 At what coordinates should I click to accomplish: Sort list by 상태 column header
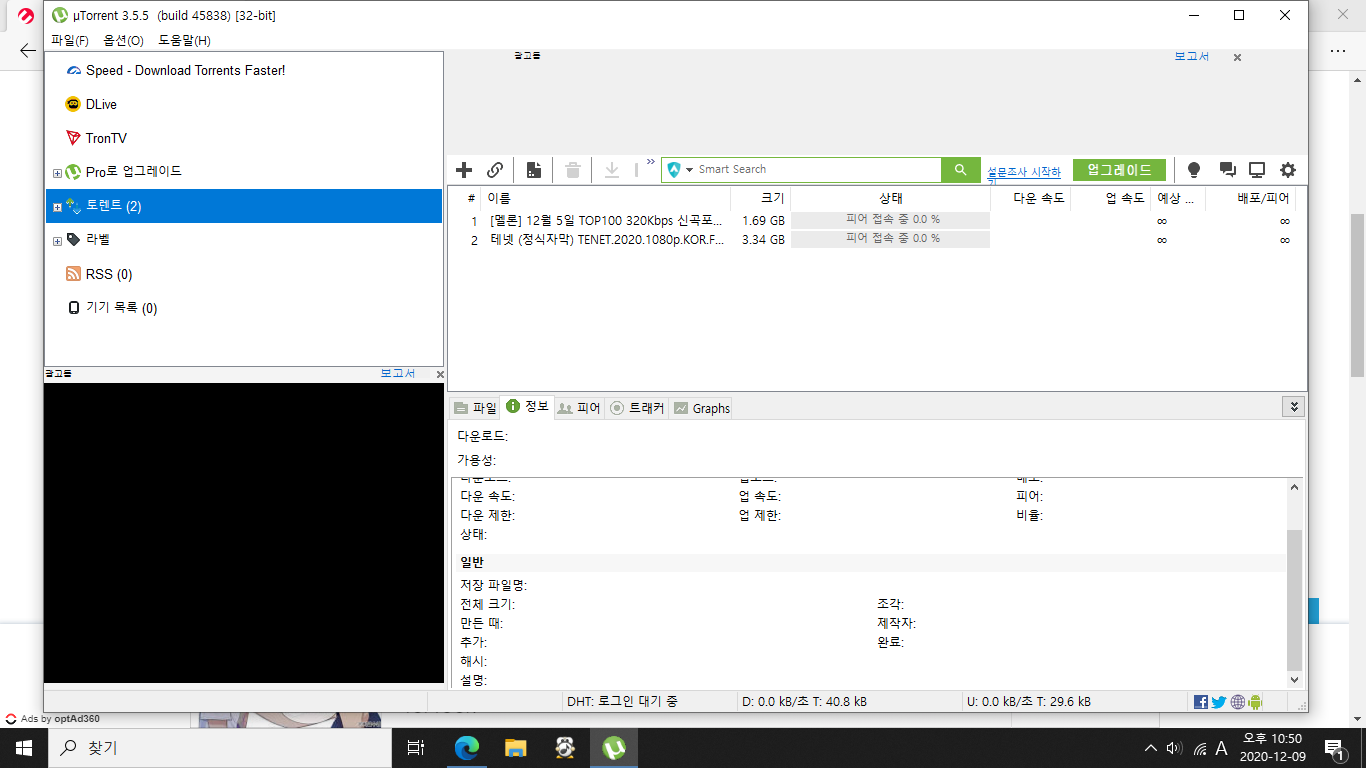click(x=890, y=198)
